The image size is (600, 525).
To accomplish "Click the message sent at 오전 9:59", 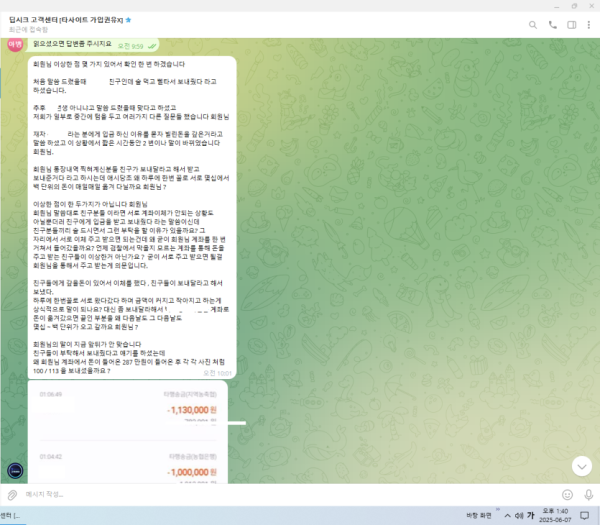I will [x=93, y=44].
